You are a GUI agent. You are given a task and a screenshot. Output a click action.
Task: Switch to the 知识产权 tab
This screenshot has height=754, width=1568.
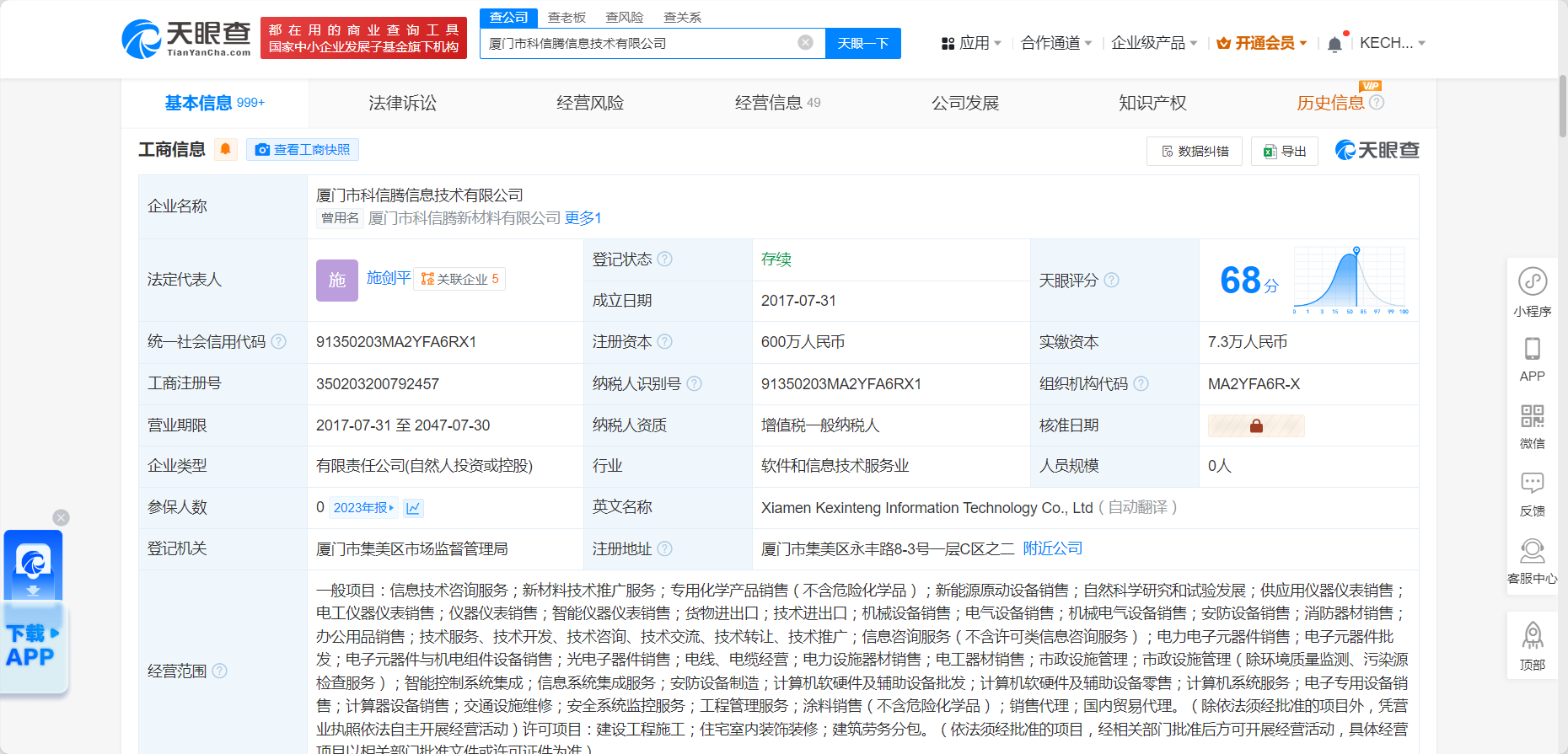tap(1152, 103)
